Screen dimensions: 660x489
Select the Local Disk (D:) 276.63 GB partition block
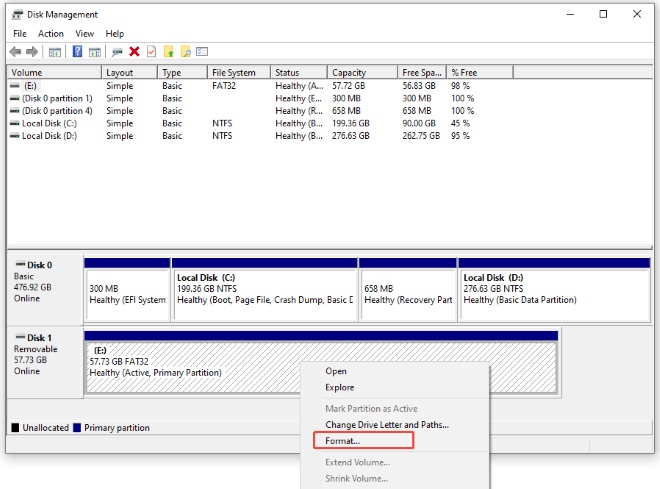(554, 290)
